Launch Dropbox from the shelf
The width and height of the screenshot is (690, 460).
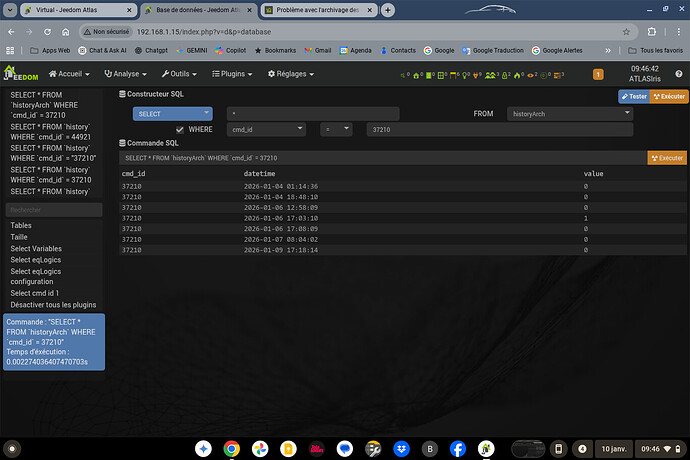401,449
